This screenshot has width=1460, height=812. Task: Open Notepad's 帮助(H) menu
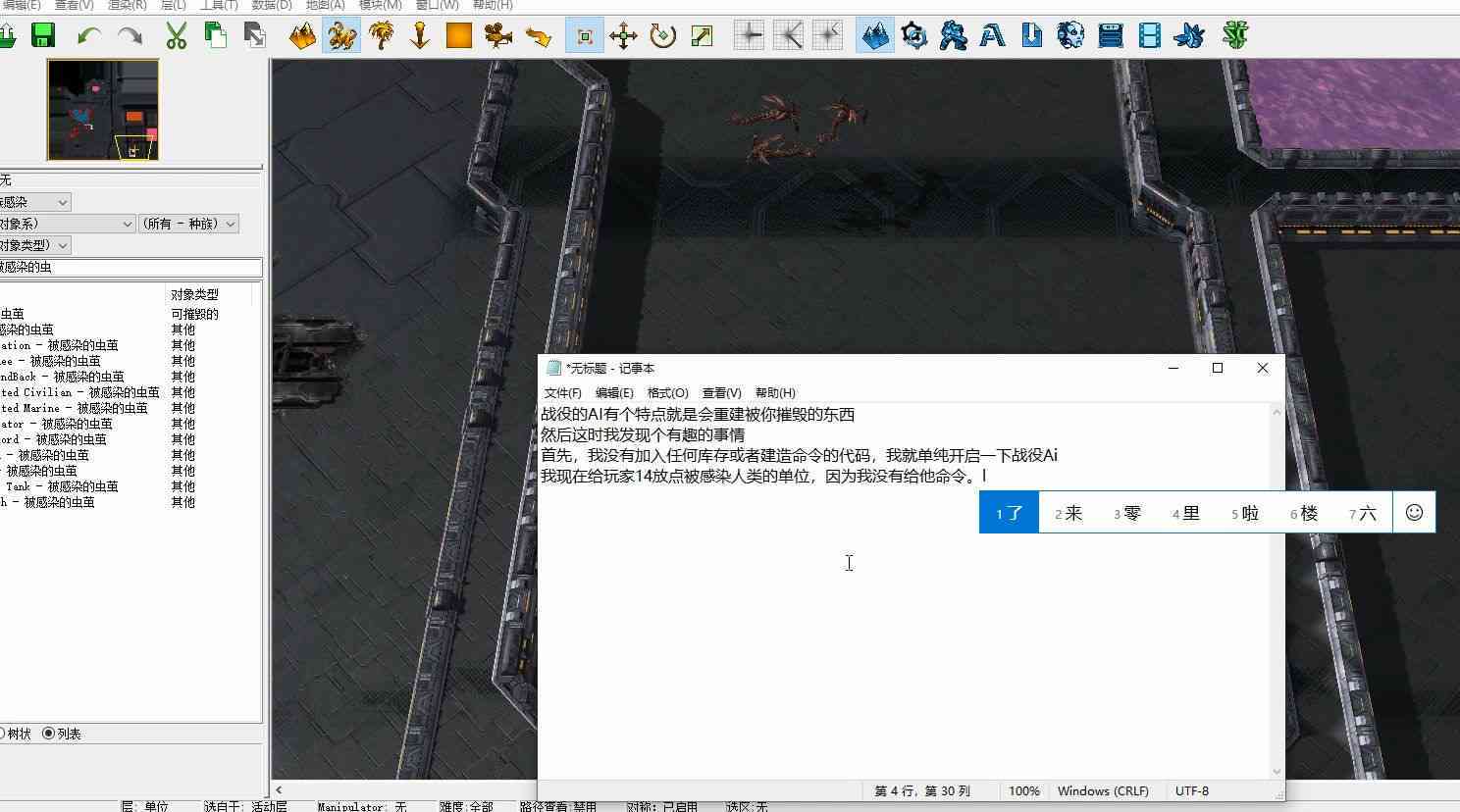point(775,392)
